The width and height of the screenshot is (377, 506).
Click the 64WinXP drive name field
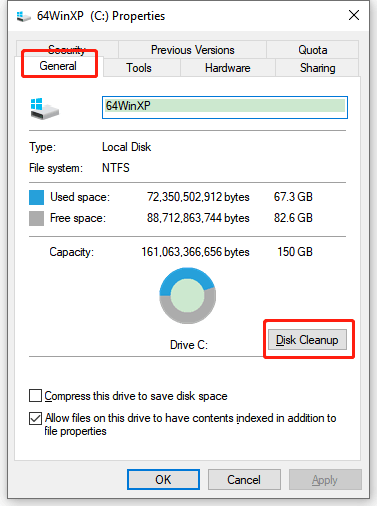pyautogui.click(x=225, y=107)
